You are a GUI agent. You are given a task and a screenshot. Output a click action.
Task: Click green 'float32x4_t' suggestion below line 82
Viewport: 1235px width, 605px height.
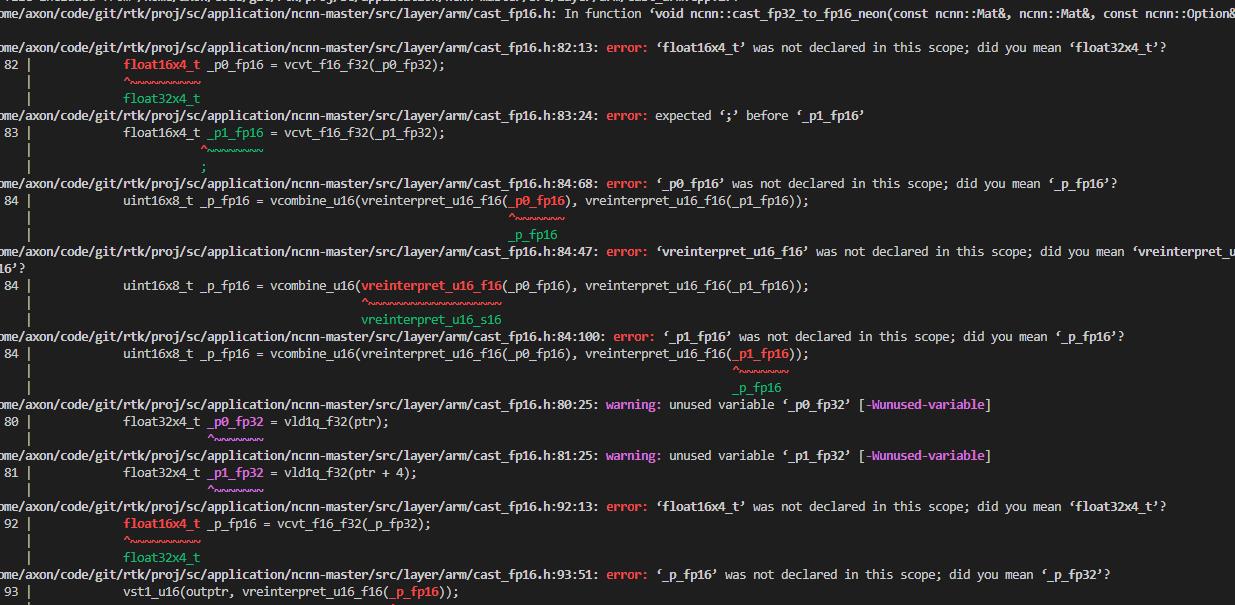tap(162, 98)
